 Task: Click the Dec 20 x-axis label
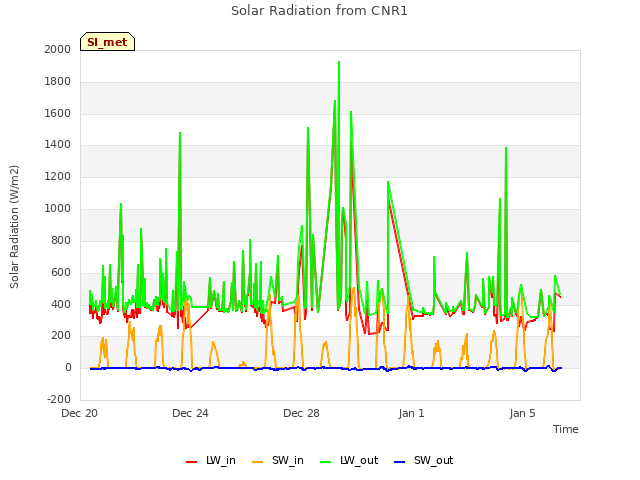tap(80, 413)
